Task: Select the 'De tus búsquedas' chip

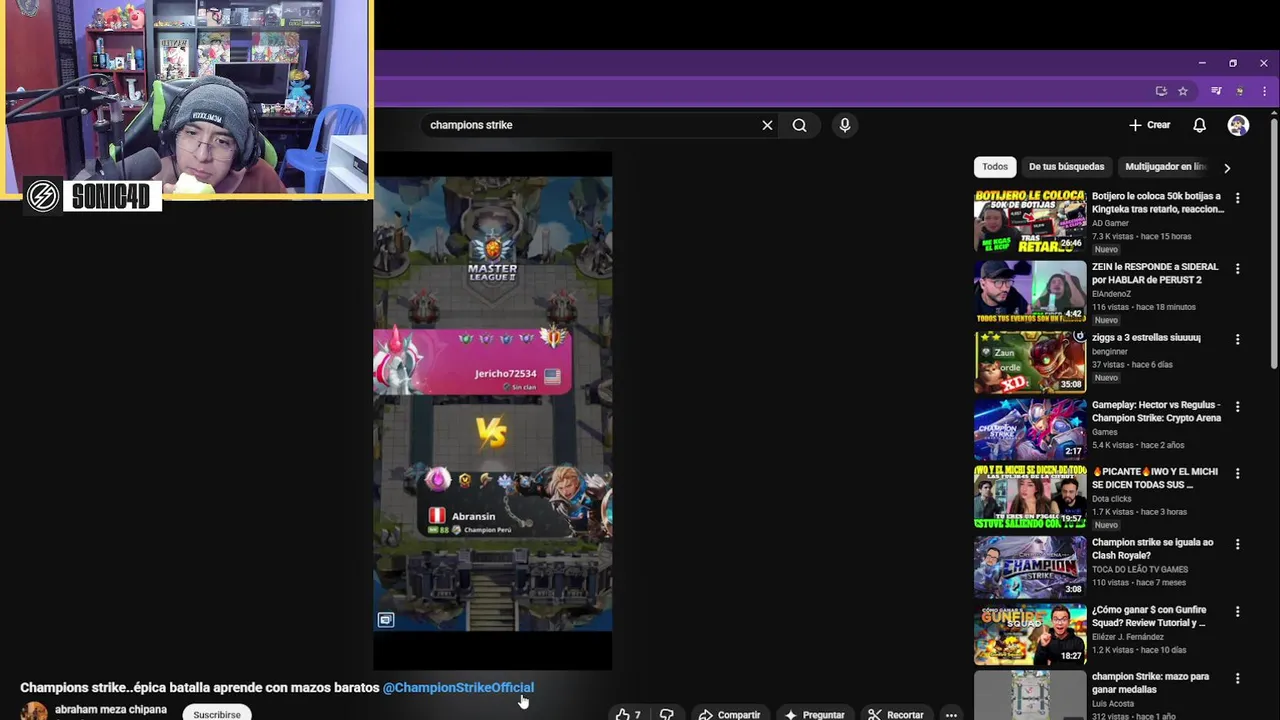Action: tap(1066, 167)
